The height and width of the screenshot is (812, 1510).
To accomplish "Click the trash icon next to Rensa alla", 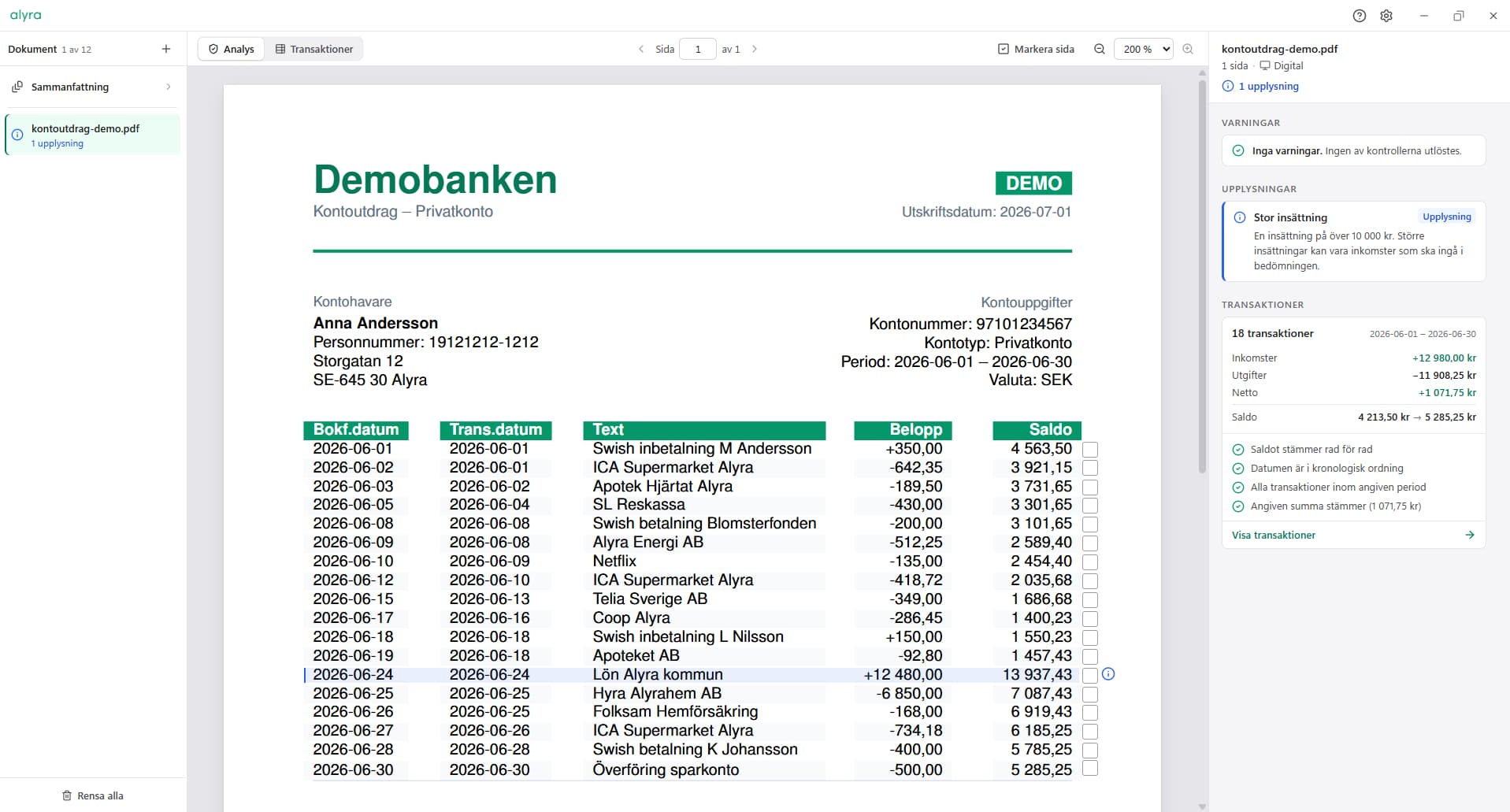I will (x=67, y=795).
